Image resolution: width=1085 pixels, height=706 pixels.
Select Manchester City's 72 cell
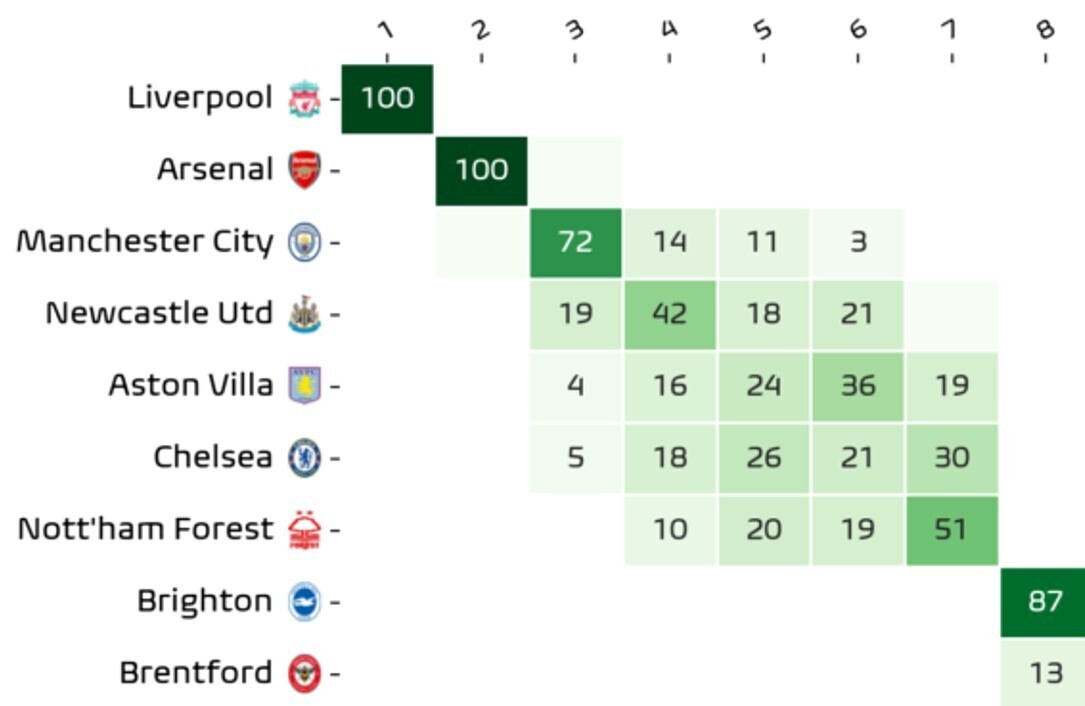pos(576,242)
